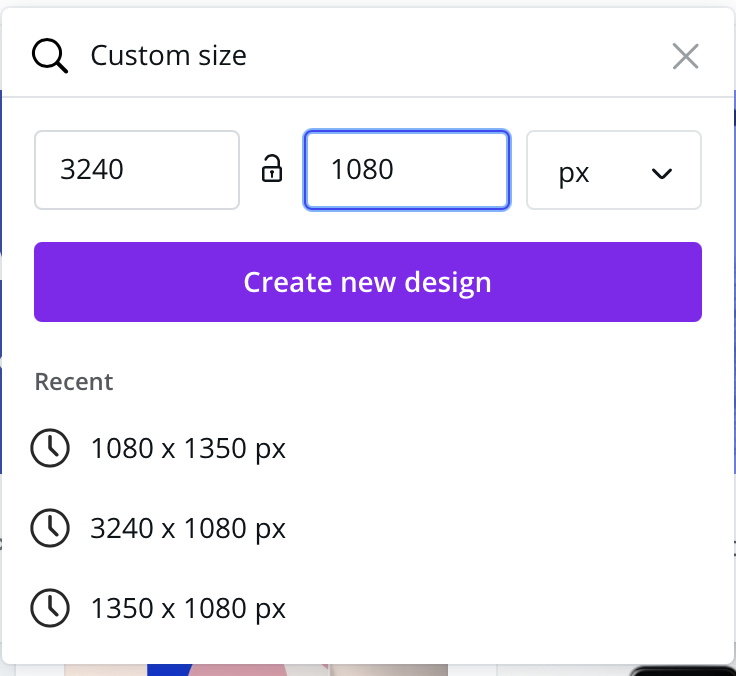Focus the width field showing 3240

pyautogui.click(x=137, y=170)
